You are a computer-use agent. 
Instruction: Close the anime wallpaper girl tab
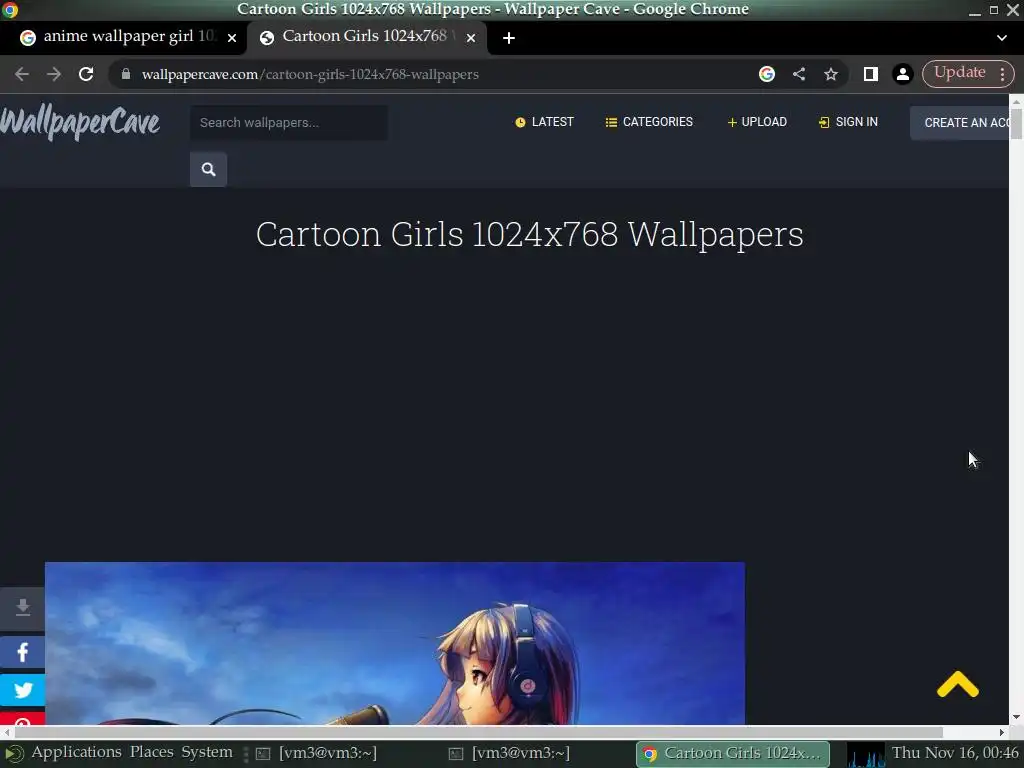[x=232, y=38]
